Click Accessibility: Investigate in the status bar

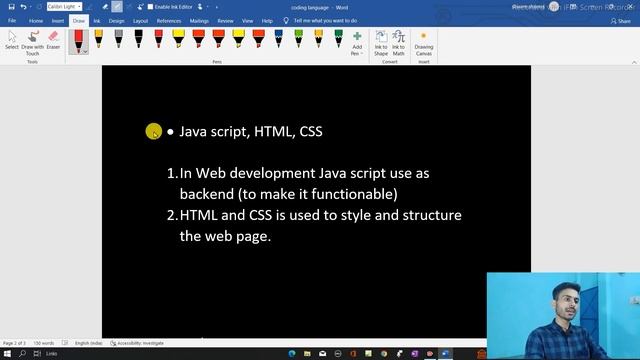[x=137, y=343]
